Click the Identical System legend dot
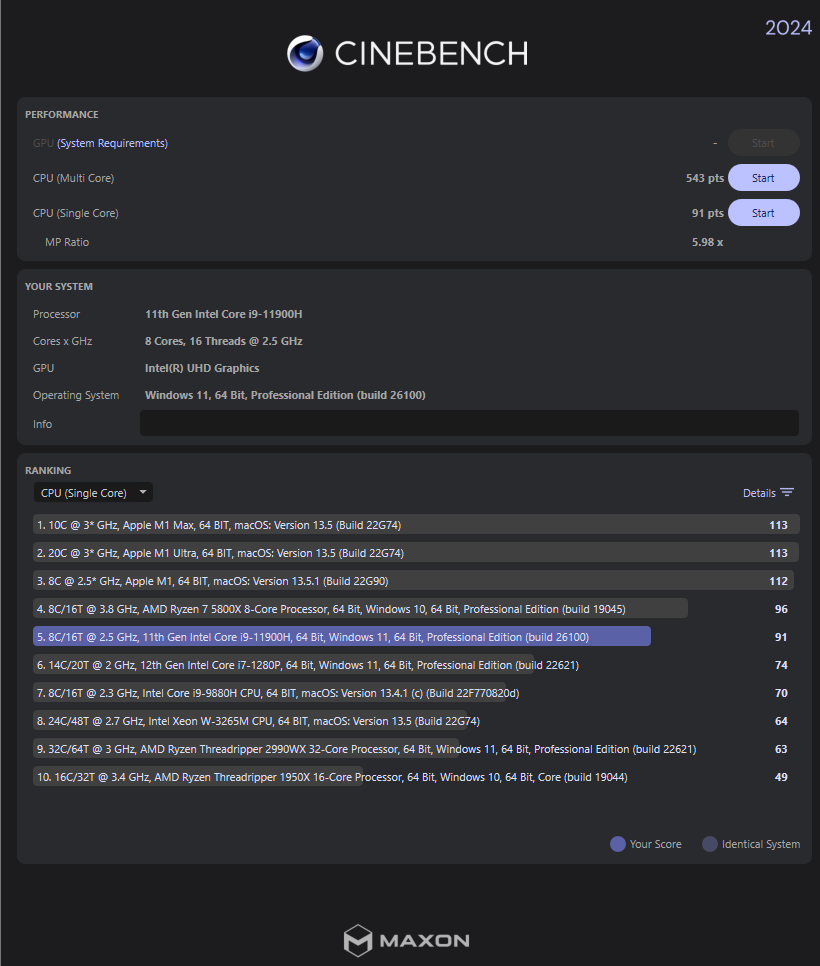This screenshot has width=820, height=966. (x=710, y=844)
